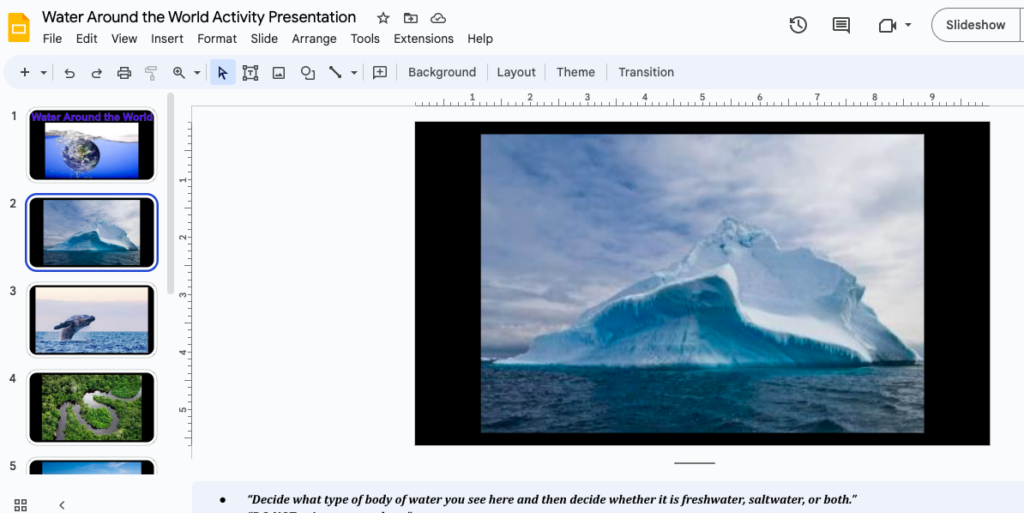Open the Extensions menu
Viewport: 1024px width, 513px height.
click(x=423, y=39)
